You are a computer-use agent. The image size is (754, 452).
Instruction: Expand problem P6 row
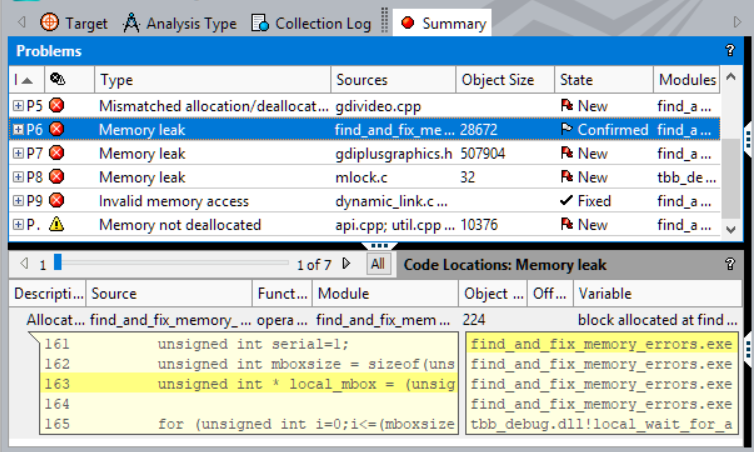click(18, 129)
